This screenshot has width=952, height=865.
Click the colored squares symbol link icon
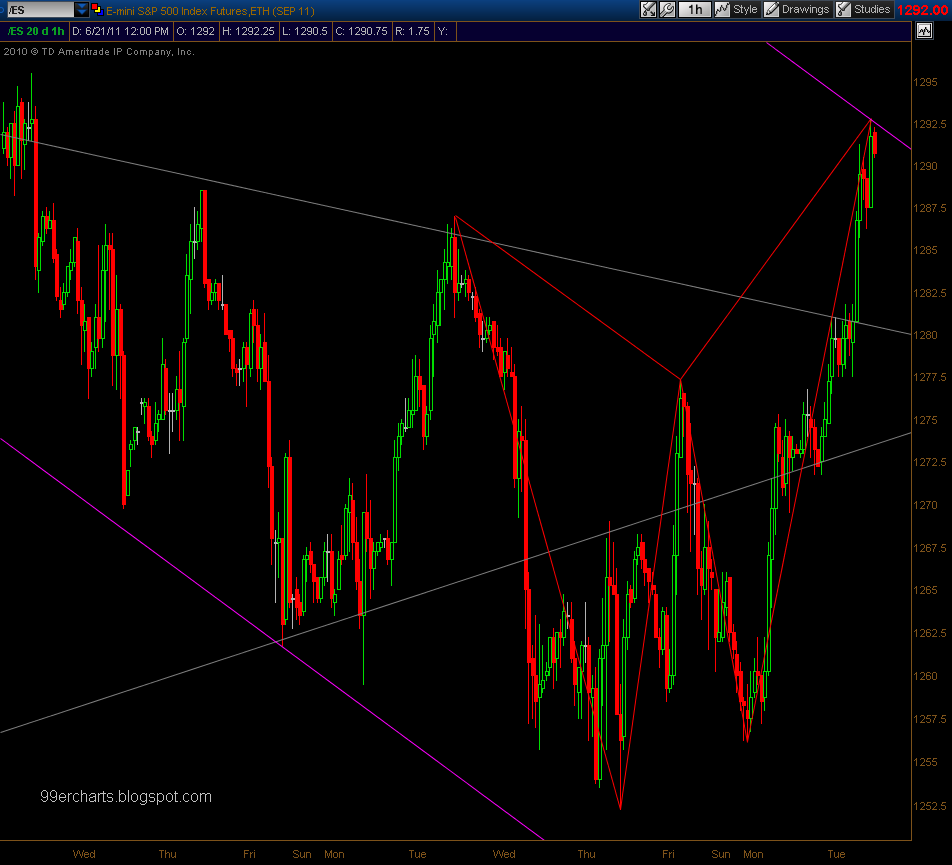point(96,9)
